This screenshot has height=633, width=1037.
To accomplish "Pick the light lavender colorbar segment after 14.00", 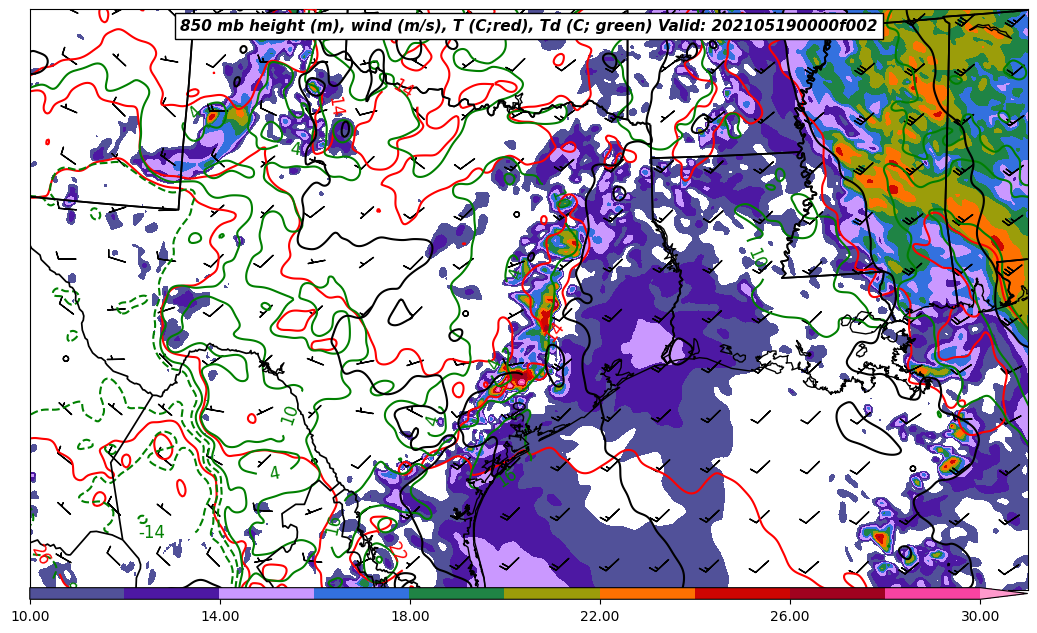I will point(267,593).
